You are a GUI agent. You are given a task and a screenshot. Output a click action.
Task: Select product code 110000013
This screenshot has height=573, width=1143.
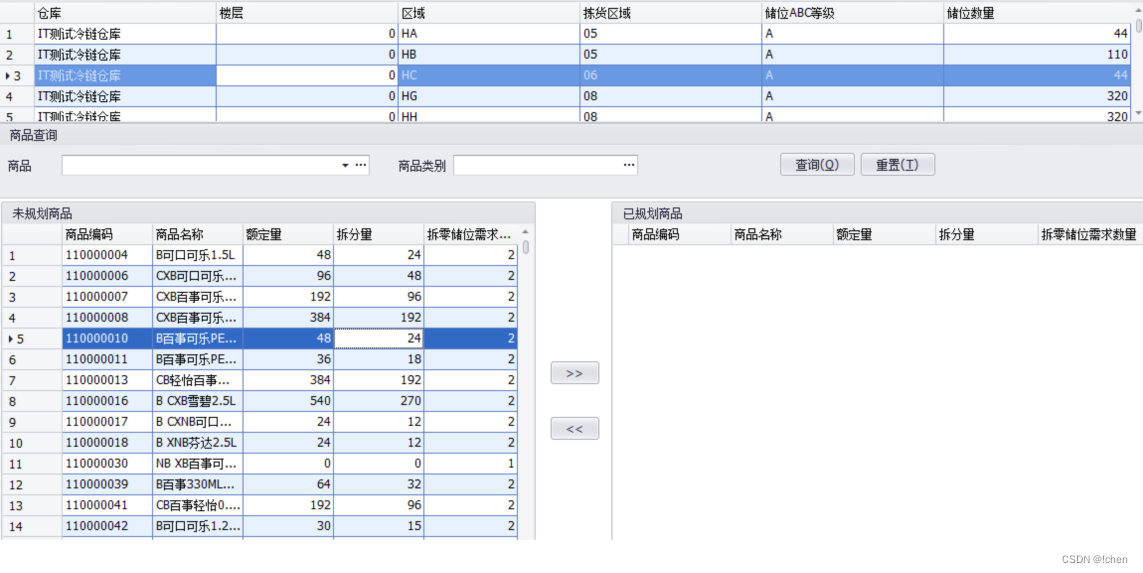pos(107,380)
